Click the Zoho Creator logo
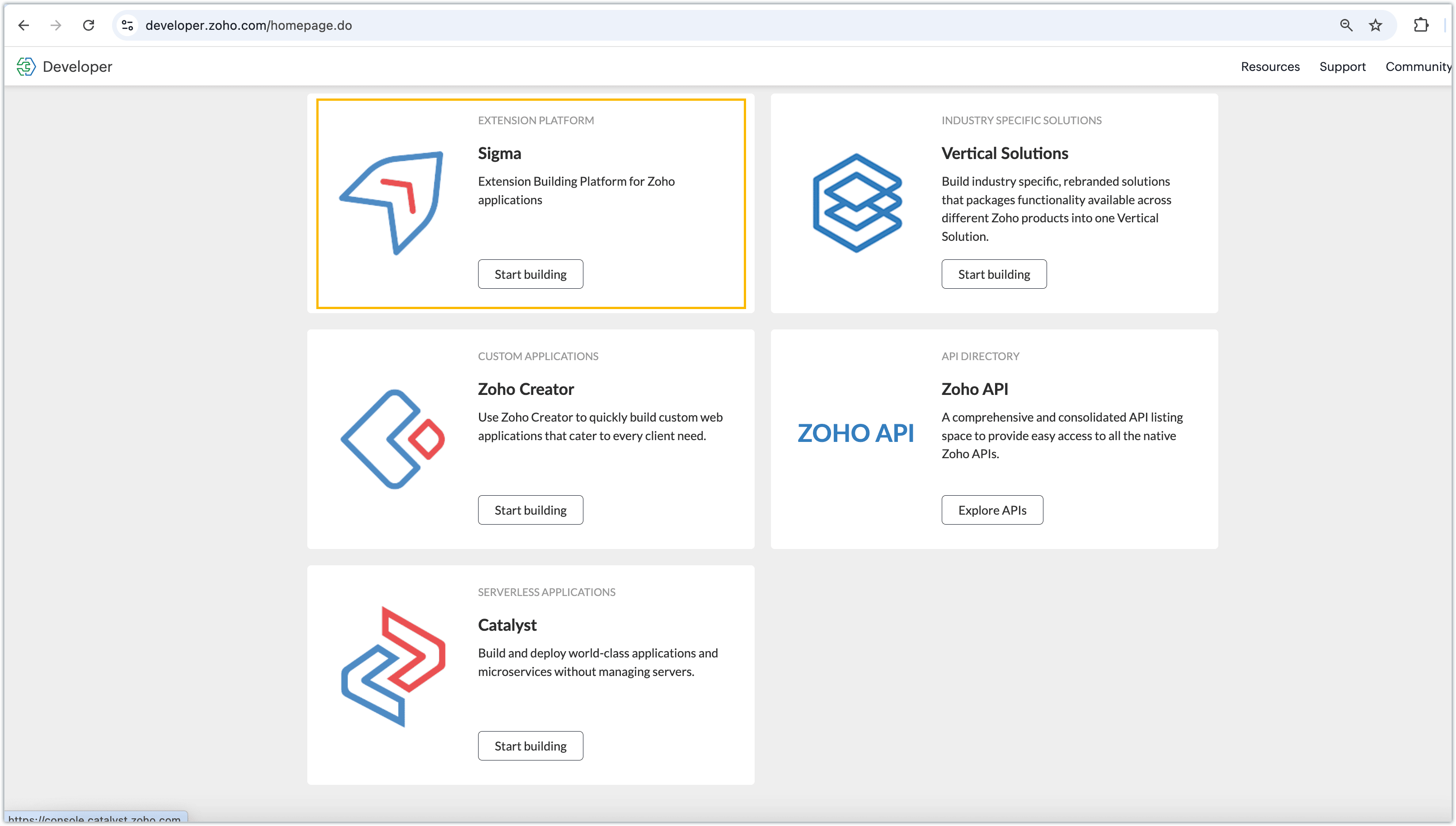Image resolution: width=1456 pixels, height=826 pixels. tap(393, 438)
